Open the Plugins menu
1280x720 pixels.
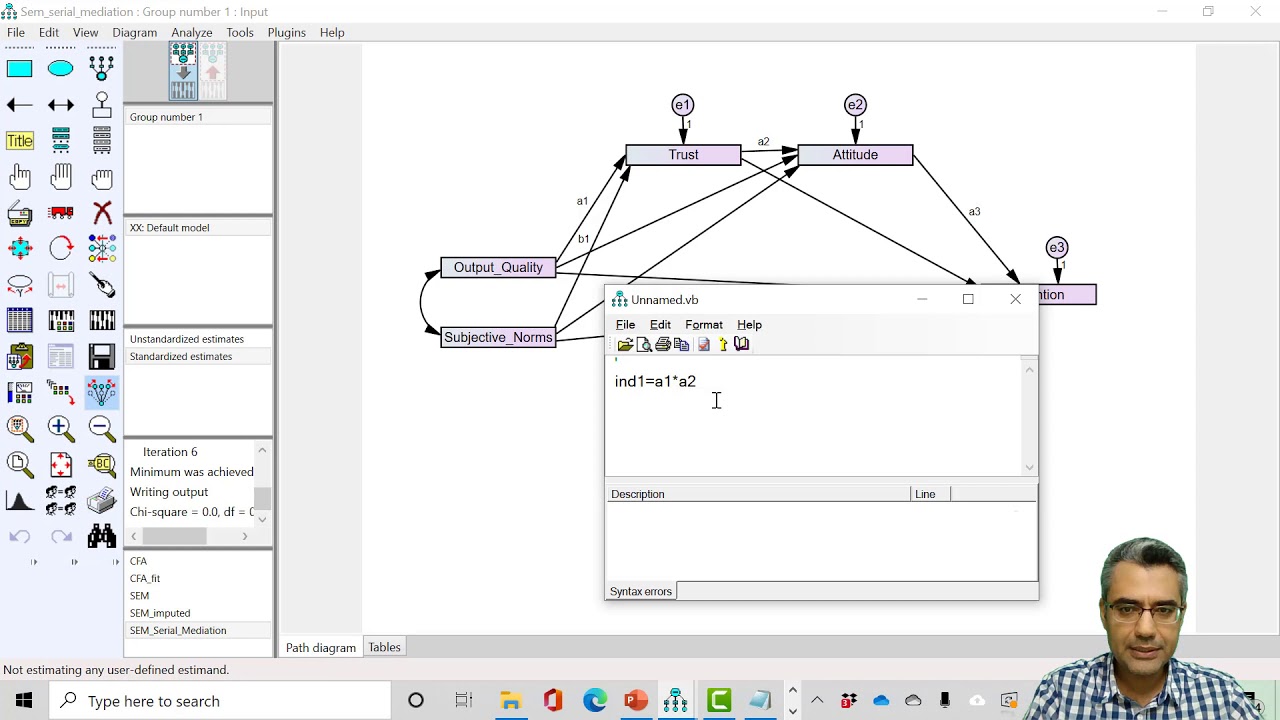coord(286,32)
